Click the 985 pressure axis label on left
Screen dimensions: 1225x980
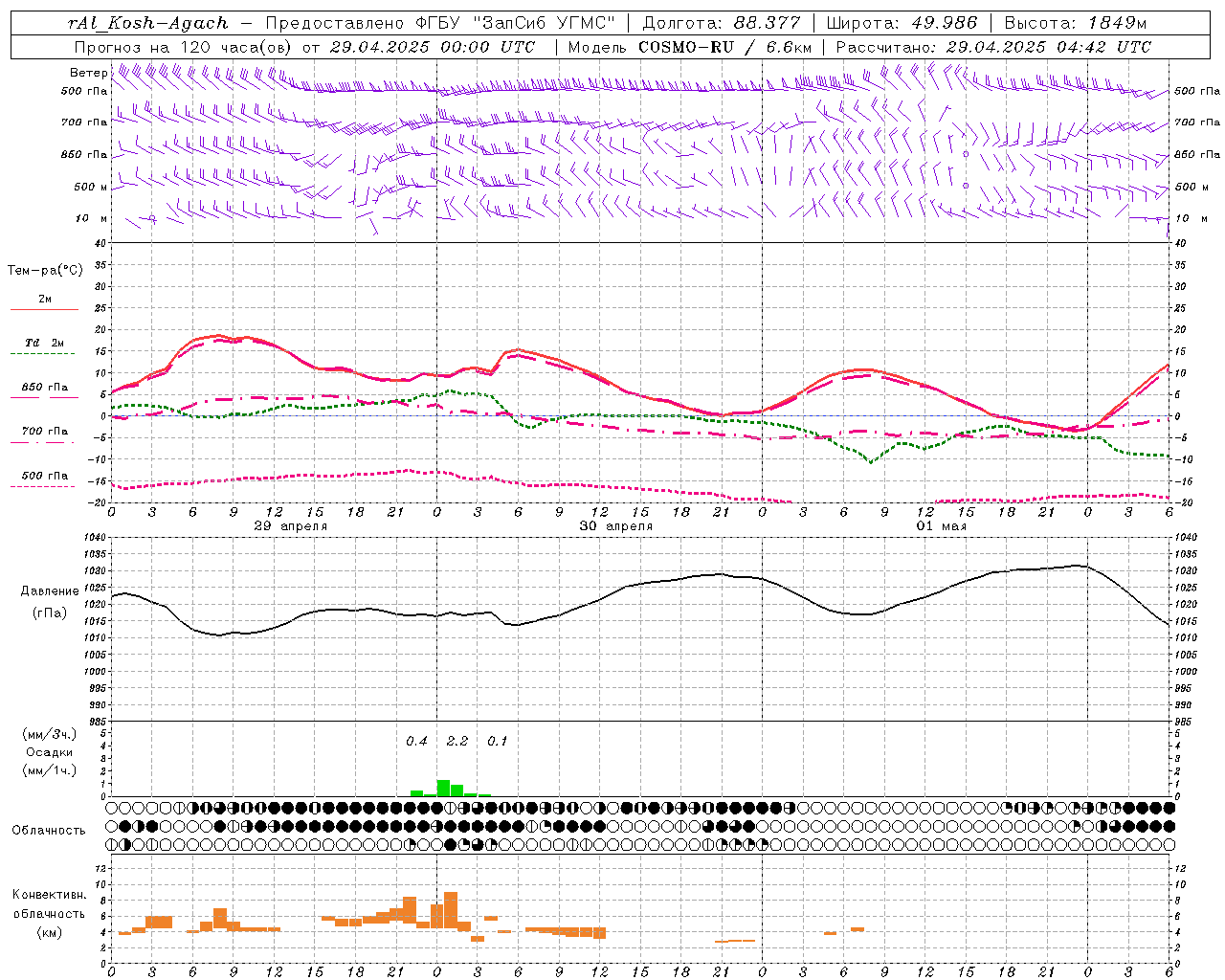96,722
